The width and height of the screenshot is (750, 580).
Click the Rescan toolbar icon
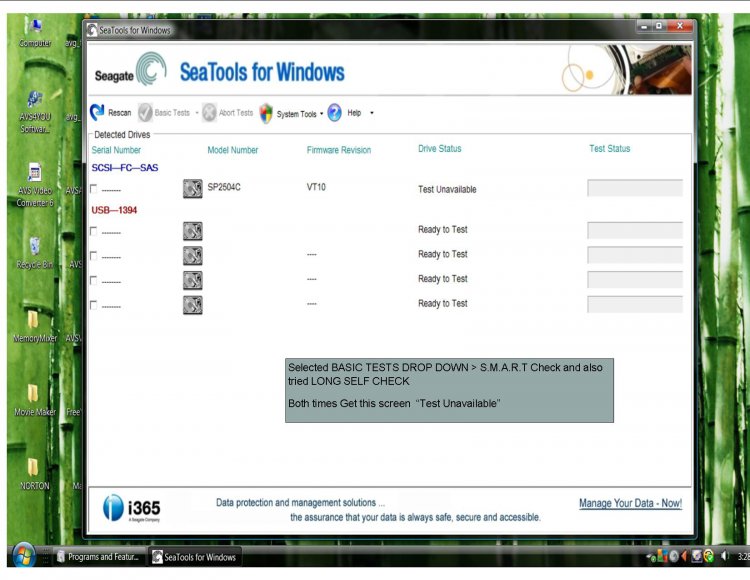(x=97, y=112)
